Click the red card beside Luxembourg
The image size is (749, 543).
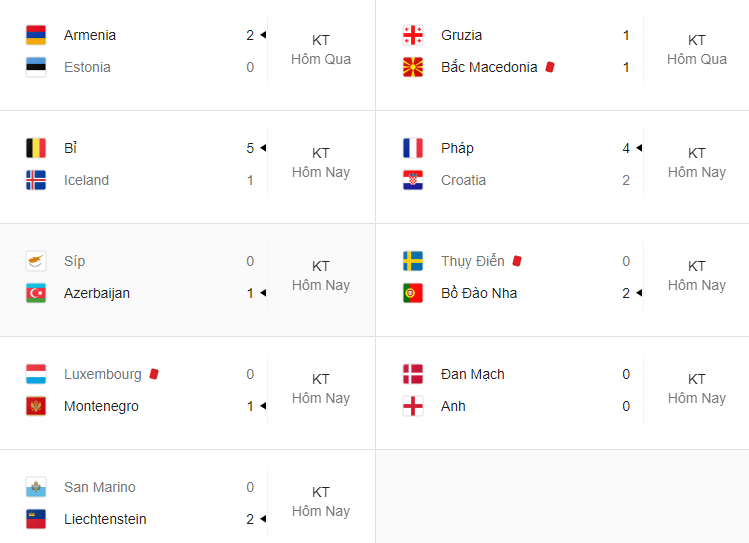click(154, 374)
